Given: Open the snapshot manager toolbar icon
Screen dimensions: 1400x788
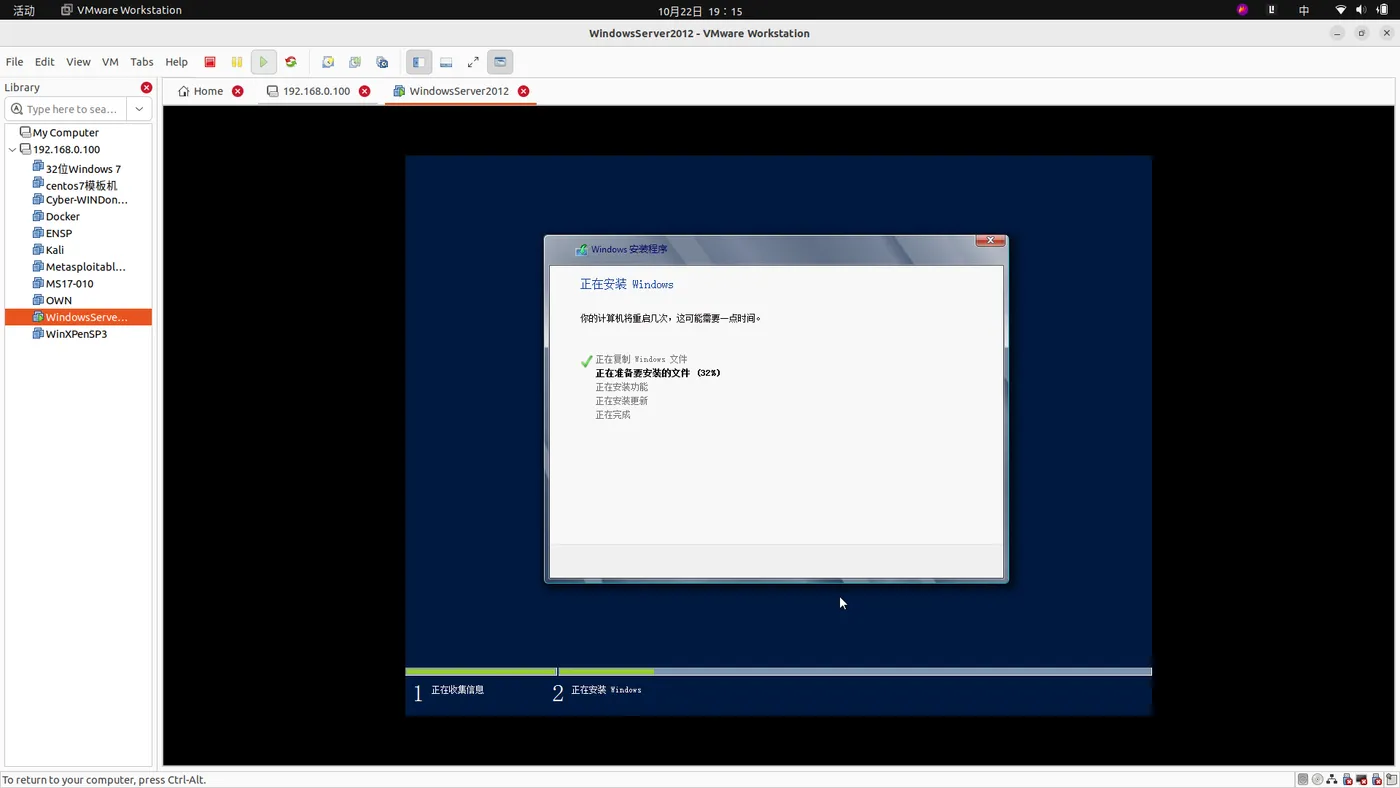Looking at the screenshot, I should pyautogui.click(x=382, y=62).
